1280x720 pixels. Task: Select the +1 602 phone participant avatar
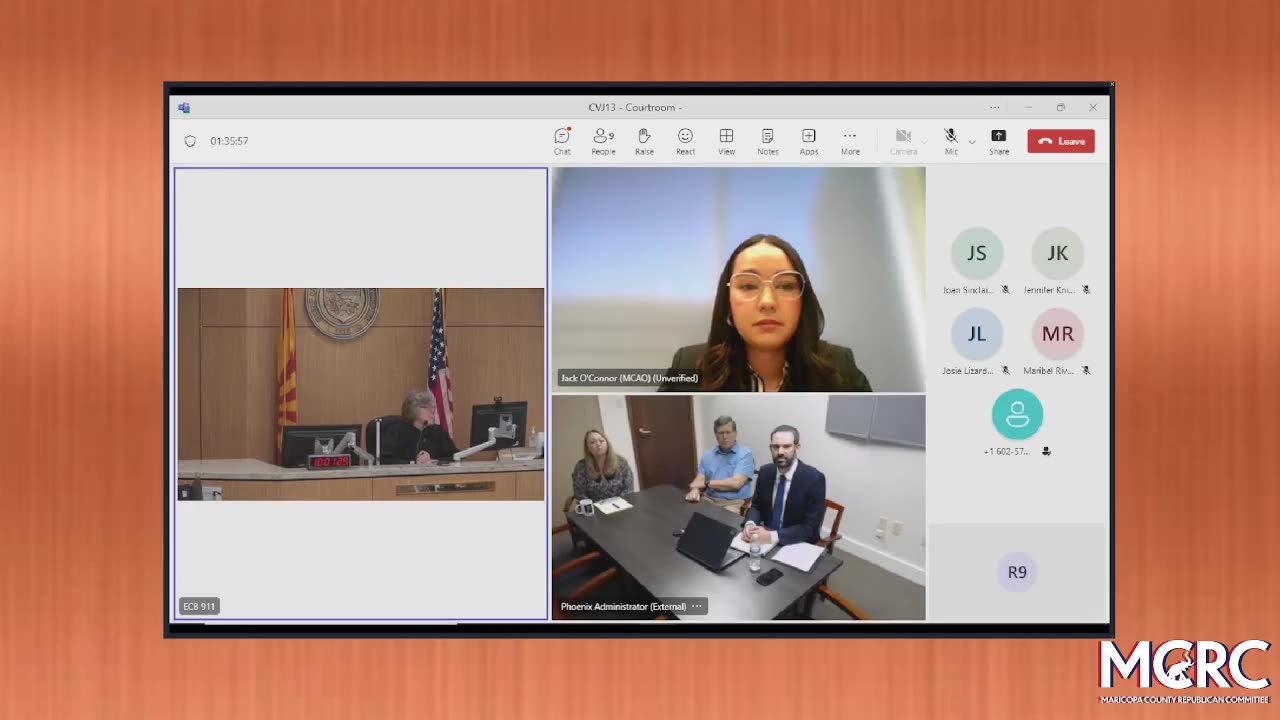point(1017,414)
